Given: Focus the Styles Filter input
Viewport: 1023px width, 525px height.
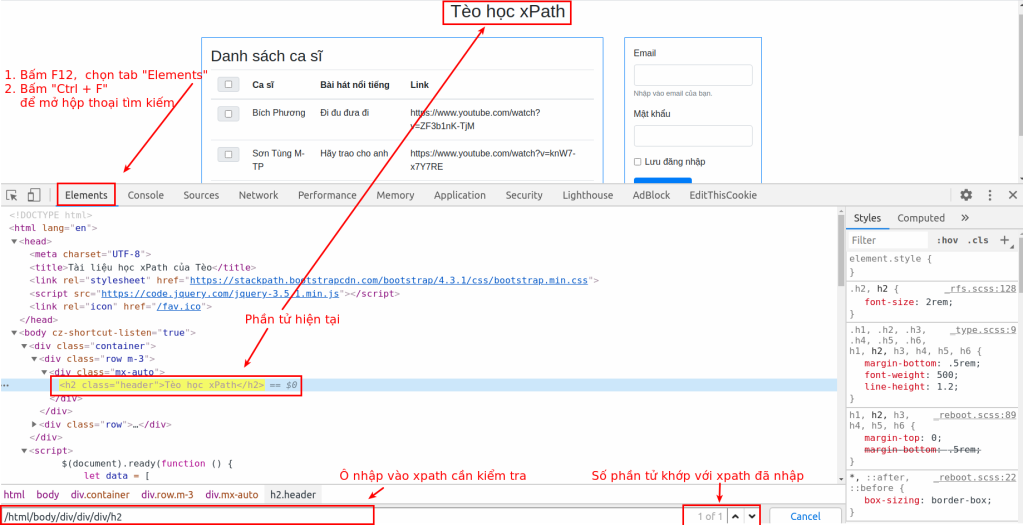Looking at the screenshot, I should point(887,241).
